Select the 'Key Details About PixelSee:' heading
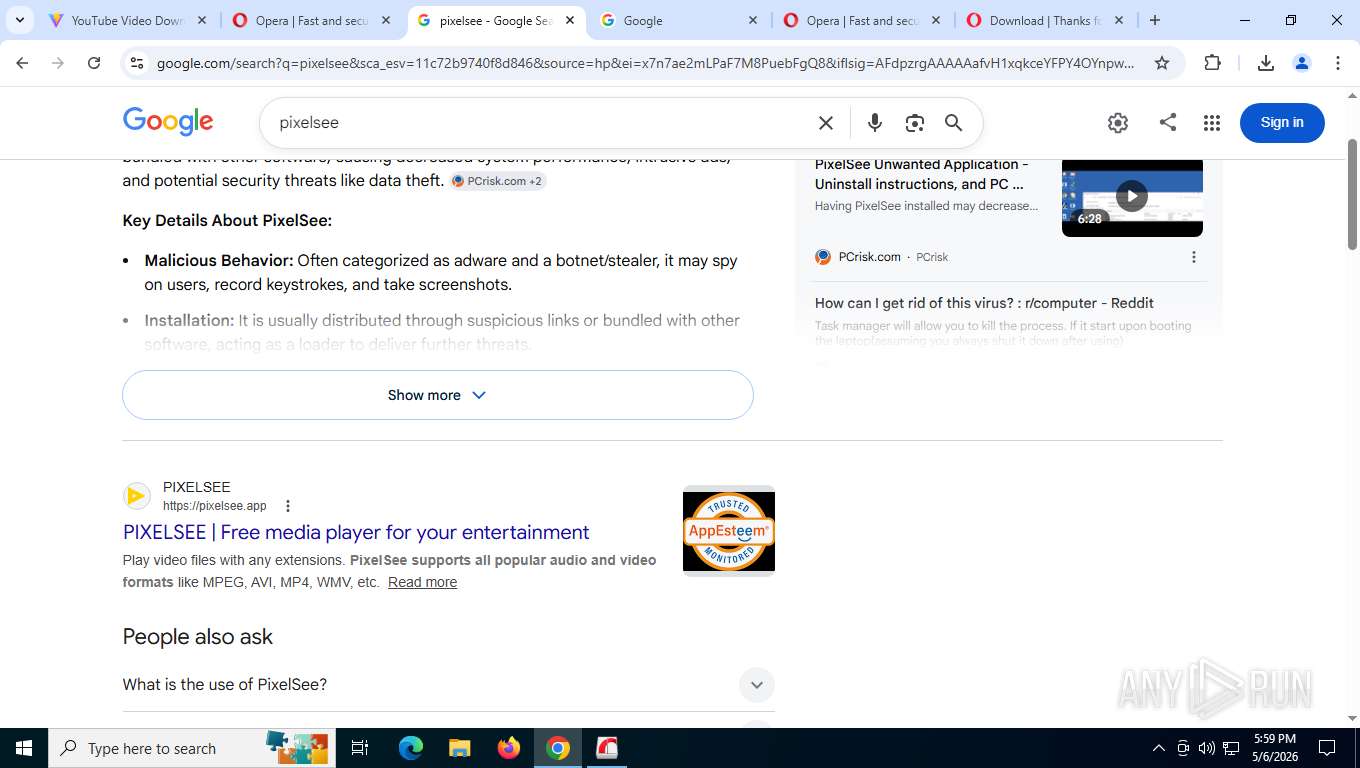This screenshot has height=768, width=1360. click(227, 221)
